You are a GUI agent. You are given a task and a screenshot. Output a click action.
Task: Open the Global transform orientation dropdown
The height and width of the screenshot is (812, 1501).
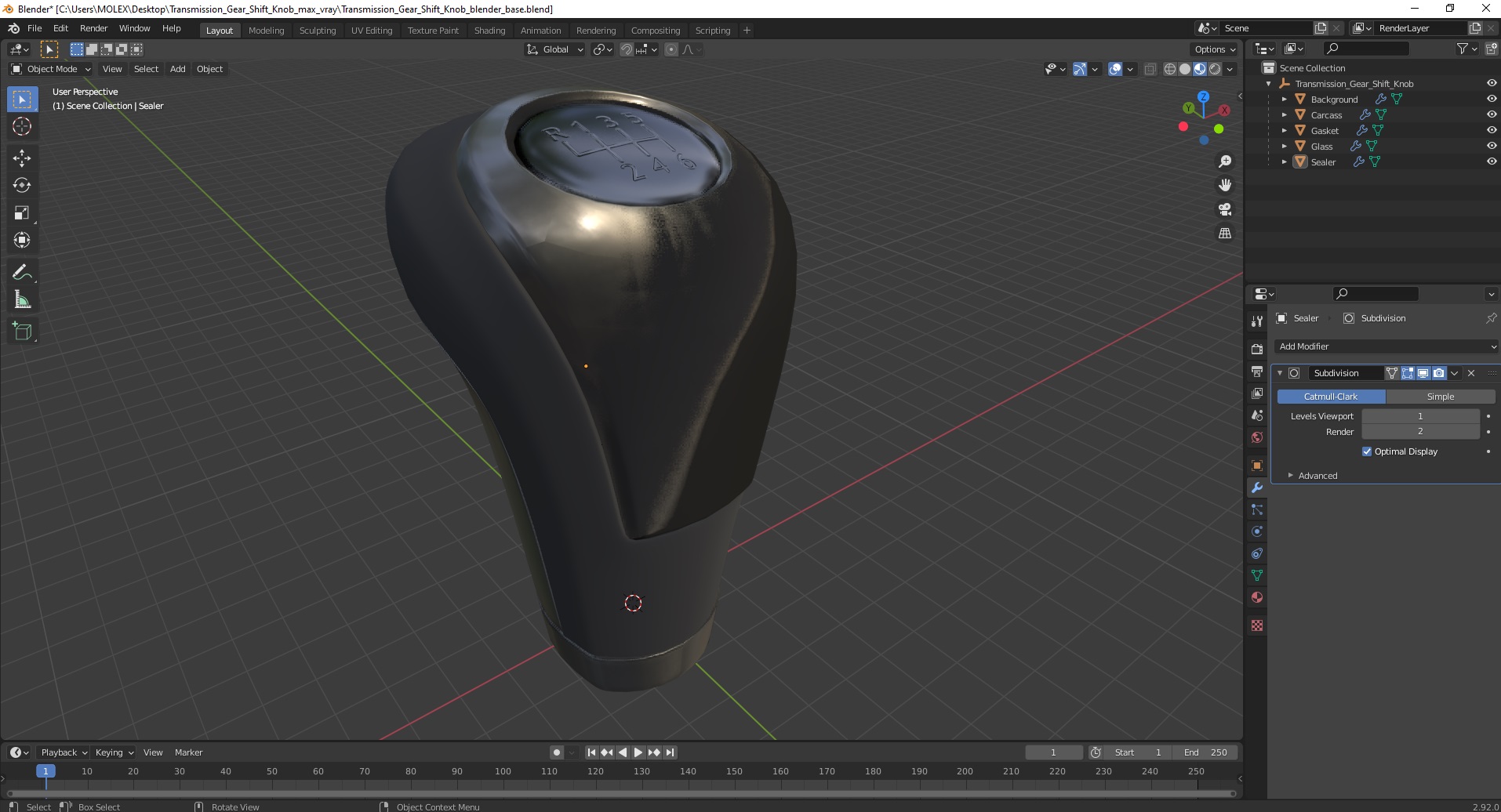(554, 49)
